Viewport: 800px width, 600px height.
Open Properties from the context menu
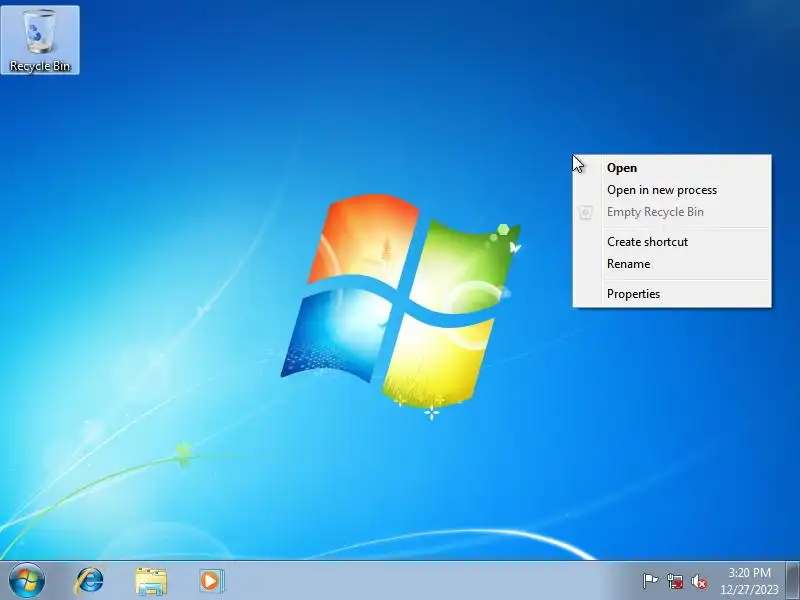pos(672,294)
